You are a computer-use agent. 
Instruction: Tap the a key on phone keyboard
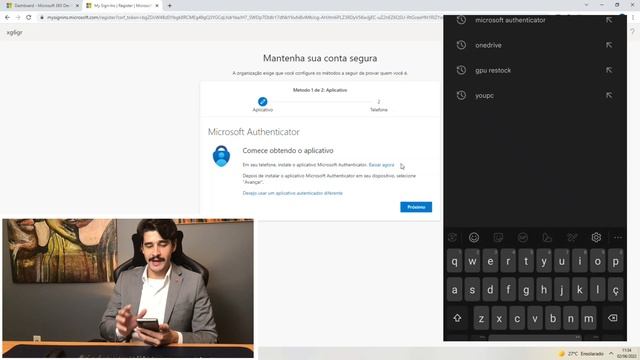click(454, 289)
